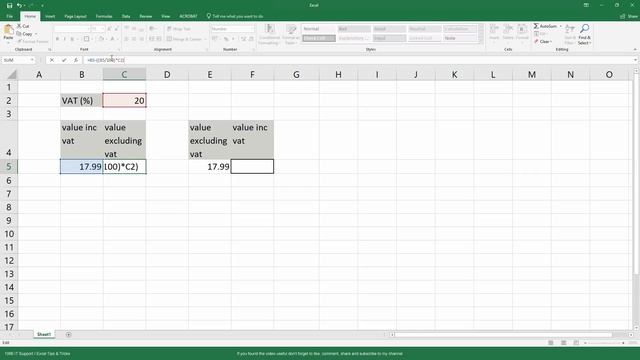Click the Share button
This screenshot has width=640, height=360.
[x=629, y=16]
